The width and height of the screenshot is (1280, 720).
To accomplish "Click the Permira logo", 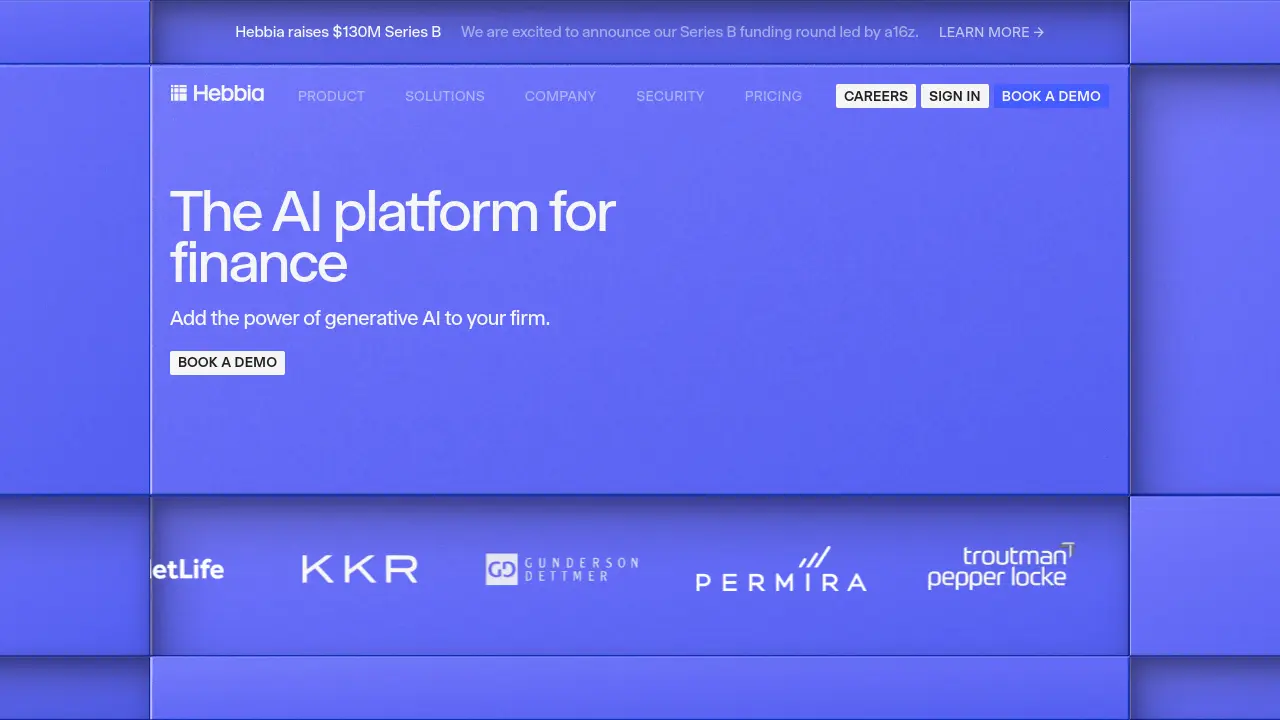I will (781, 569).
